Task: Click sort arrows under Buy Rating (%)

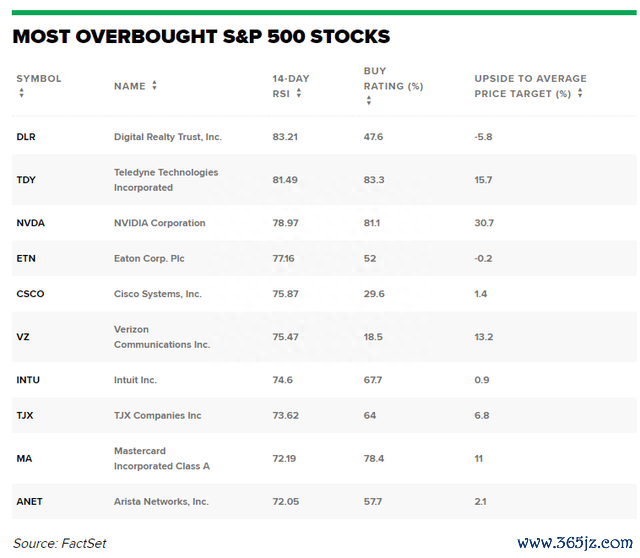Action: coord(369,100)
